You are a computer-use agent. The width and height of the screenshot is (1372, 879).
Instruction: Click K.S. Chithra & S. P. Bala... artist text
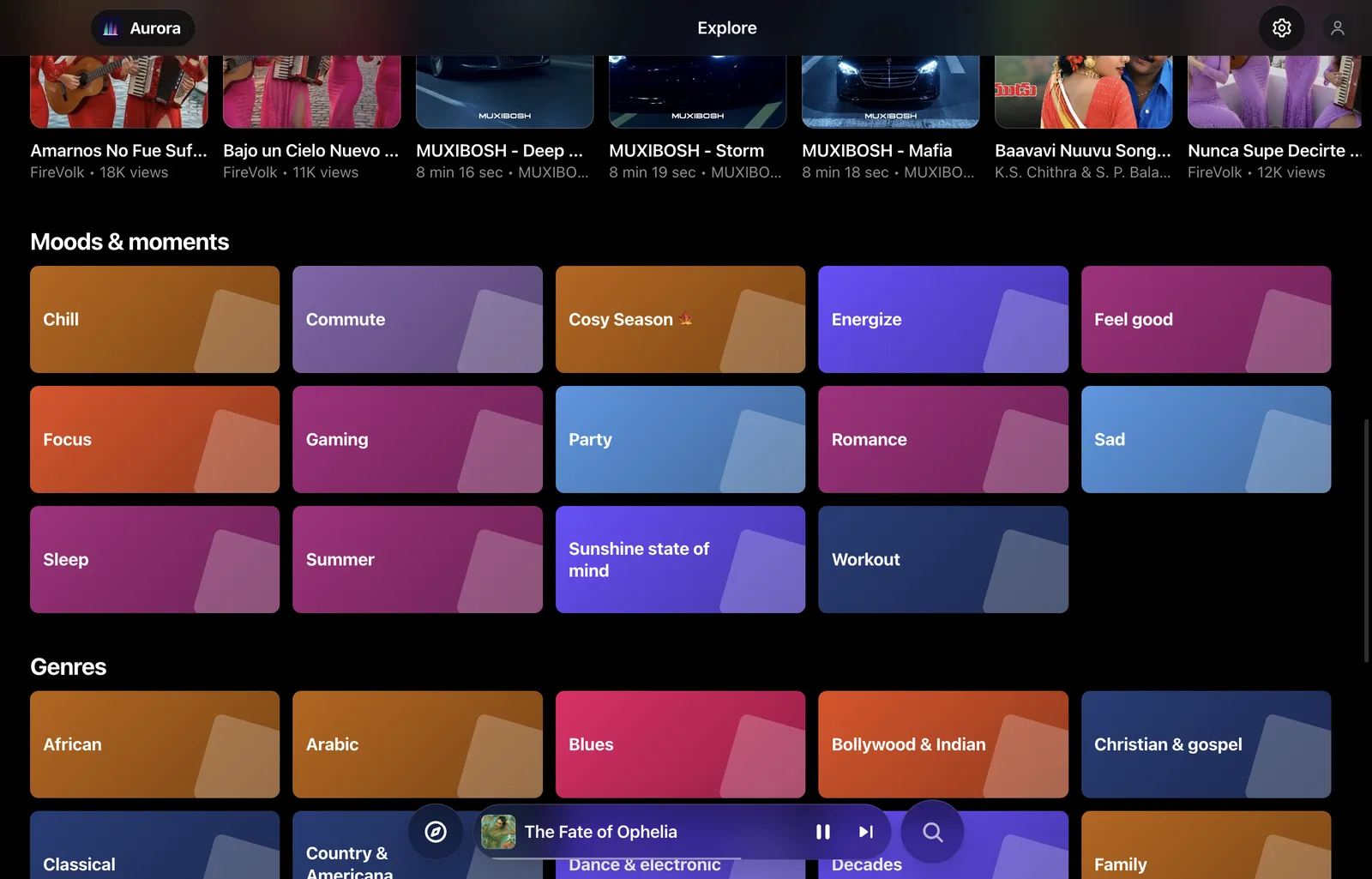(1082, 172)
